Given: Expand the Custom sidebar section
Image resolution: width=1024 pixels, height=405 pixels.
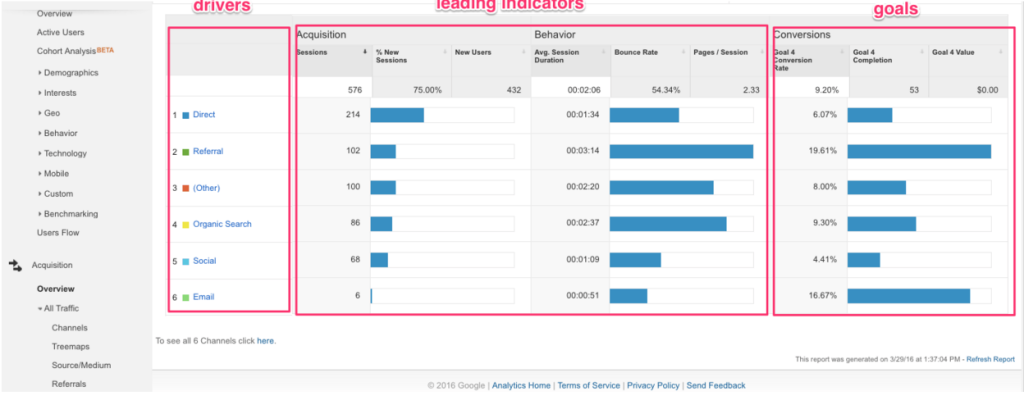Looking at the screenshot, I should [56, 194].
